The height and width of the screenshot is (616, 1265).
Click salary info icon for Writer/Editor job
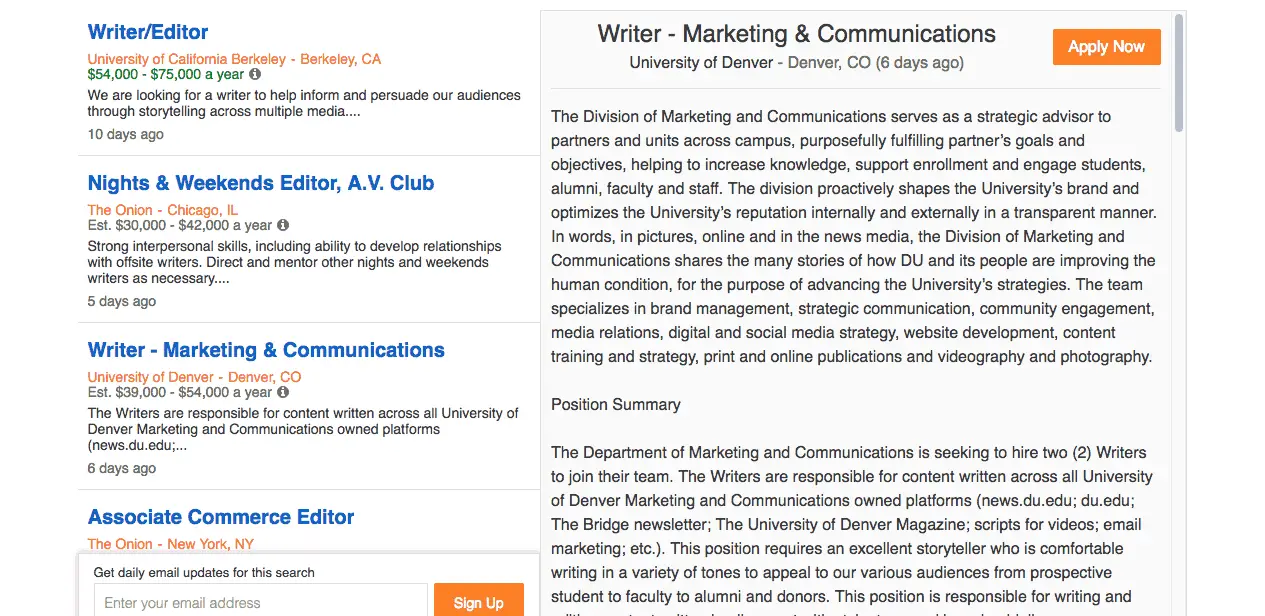255,74
